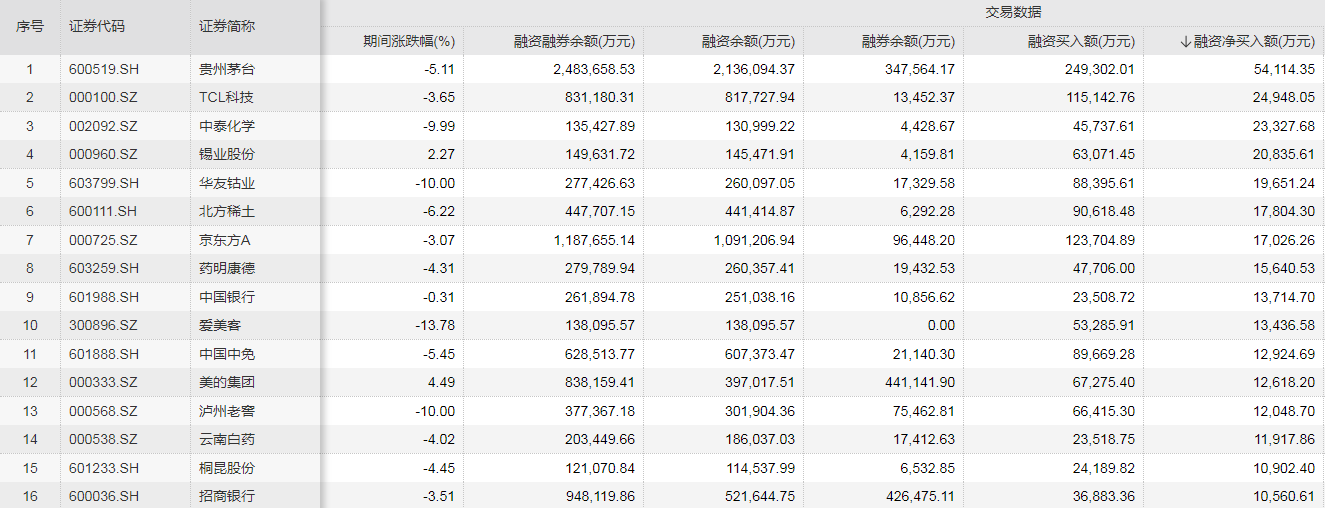Click financing buy amount 249,302.01
The height and width of the screenshot is (508, 1325).
point(1100,69)
